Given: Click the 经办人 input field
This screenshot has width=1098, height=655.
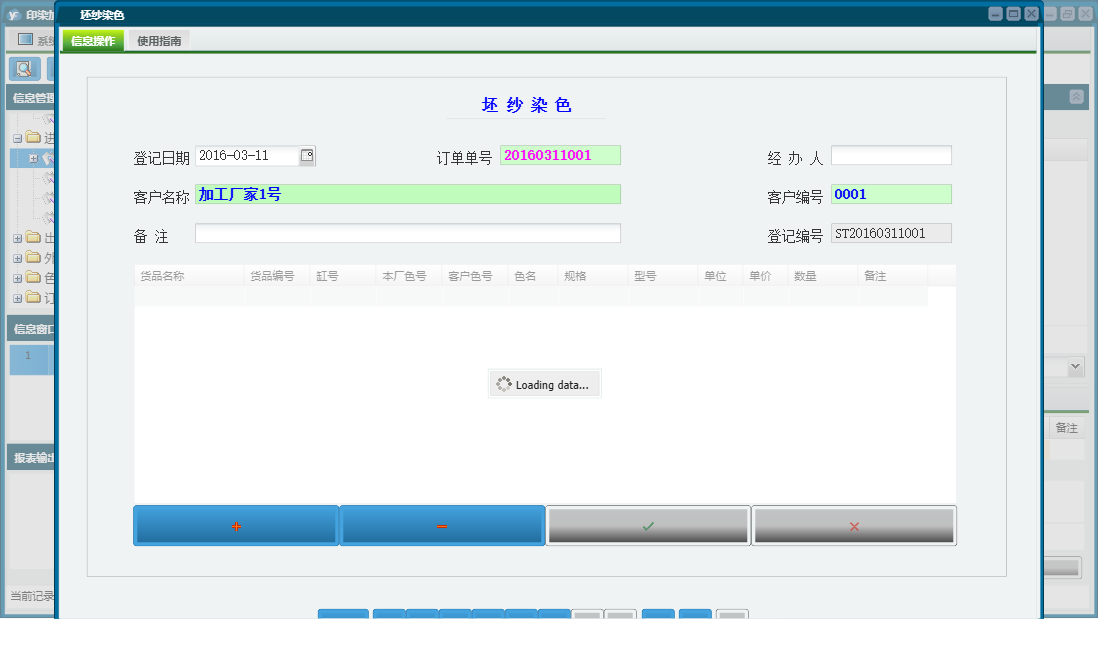Looking at the screenshot, I should click(891, 156).
